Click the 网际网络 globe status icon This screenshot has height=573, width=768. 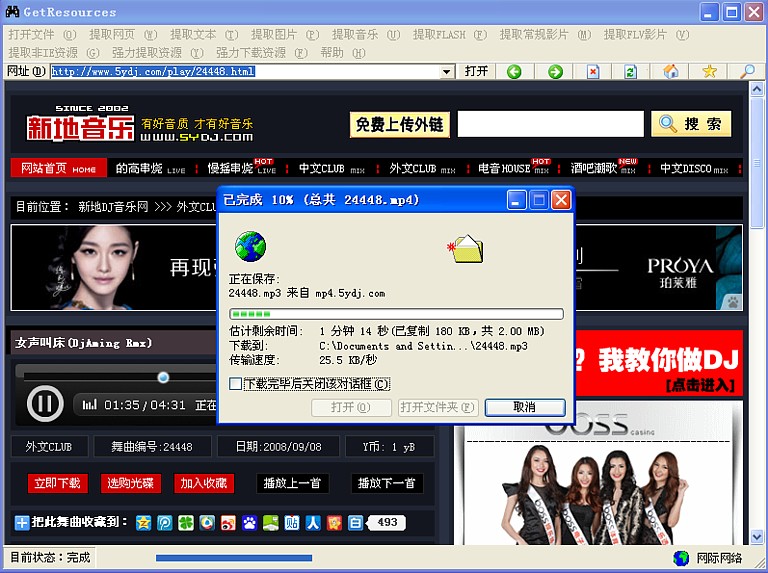(681, 558)
